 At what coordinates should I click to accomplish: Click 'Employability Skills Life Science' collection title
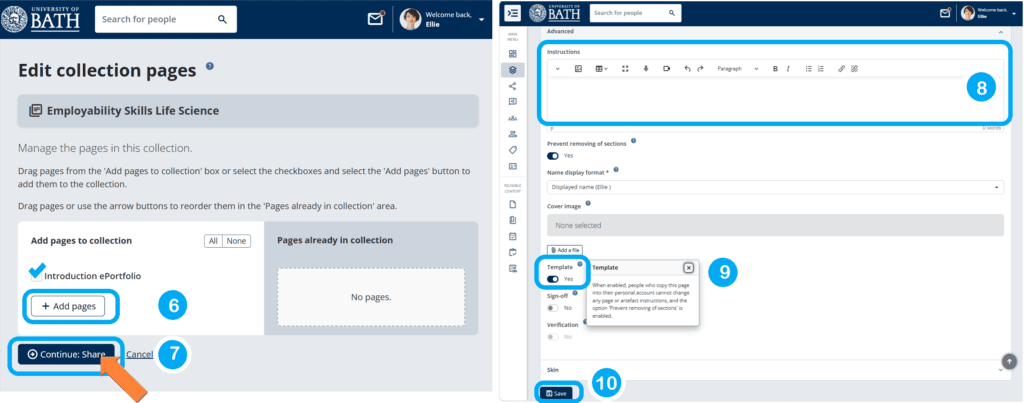click(133, 111)
